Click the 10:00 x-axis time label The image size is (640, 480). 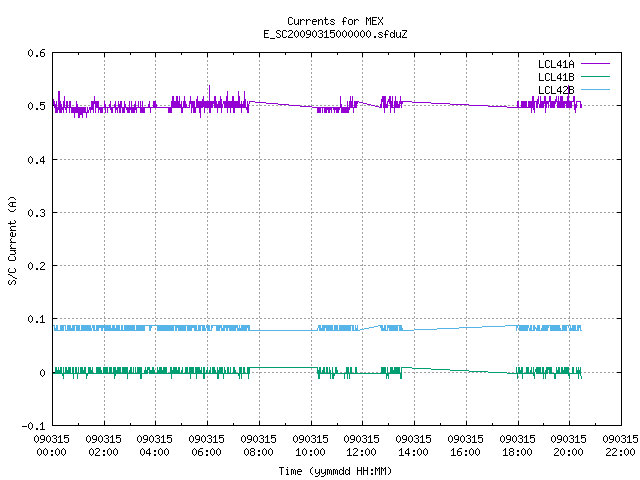point(310,452)
